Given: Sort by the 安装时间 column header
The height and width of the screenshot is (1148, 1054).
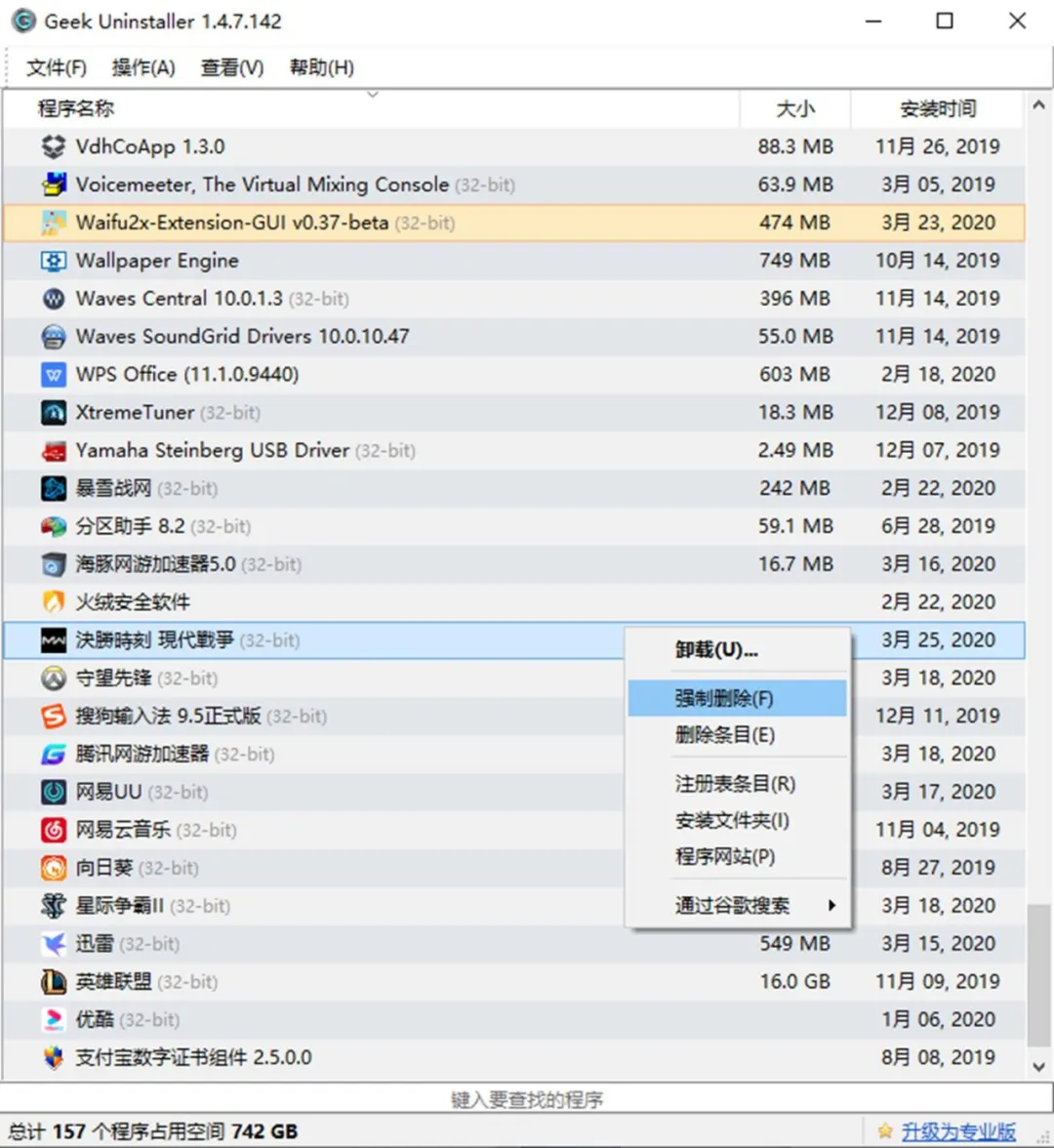Looking at the screenshot, I should pyautogui.click(x=938, y=109).
